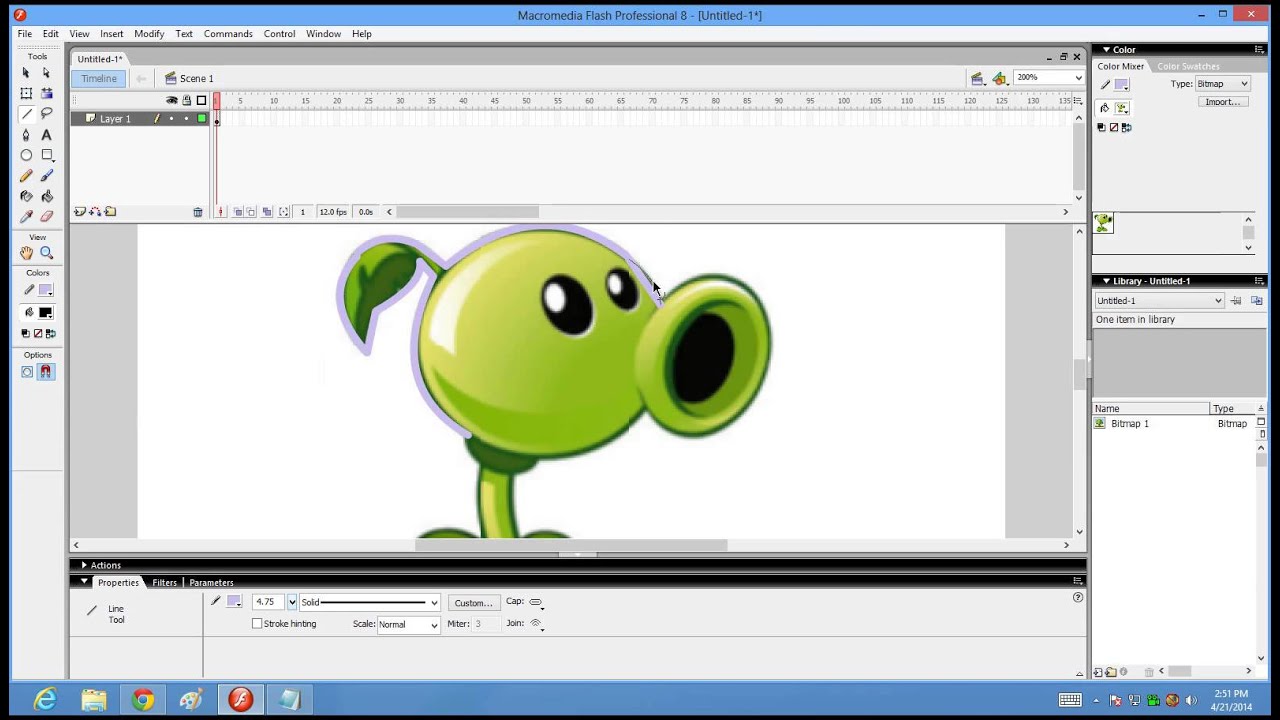Open the Scale Normal dropdown

coord(408,625)
